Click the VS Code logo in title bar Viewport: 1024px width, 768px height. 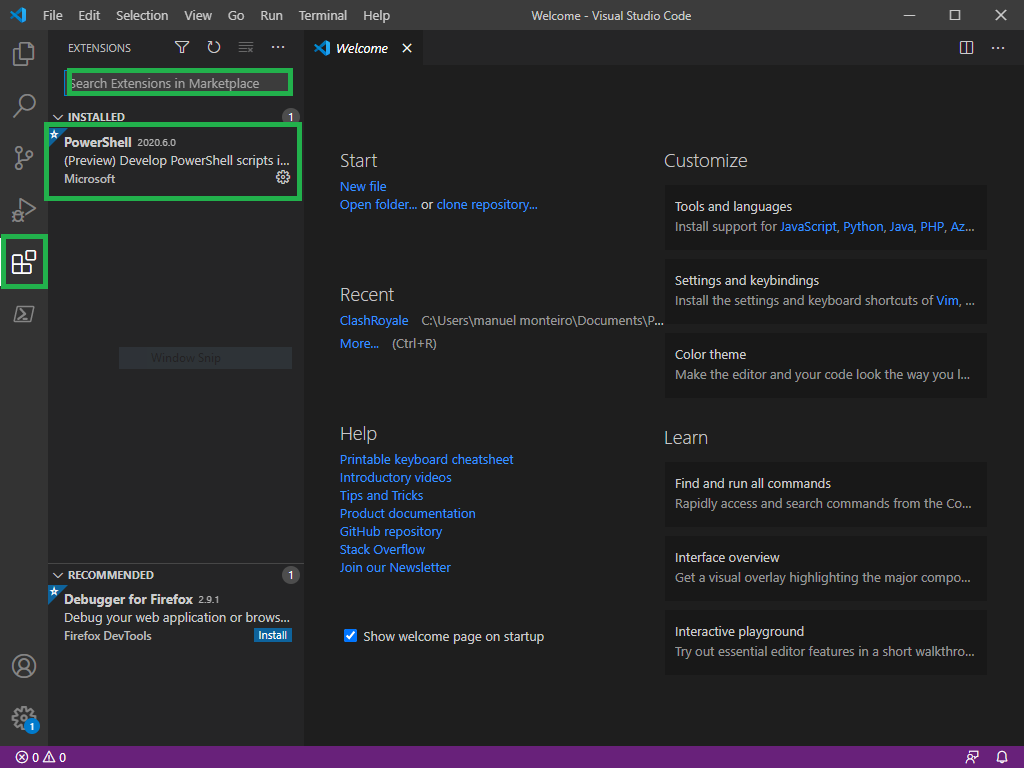click(18, 15)
